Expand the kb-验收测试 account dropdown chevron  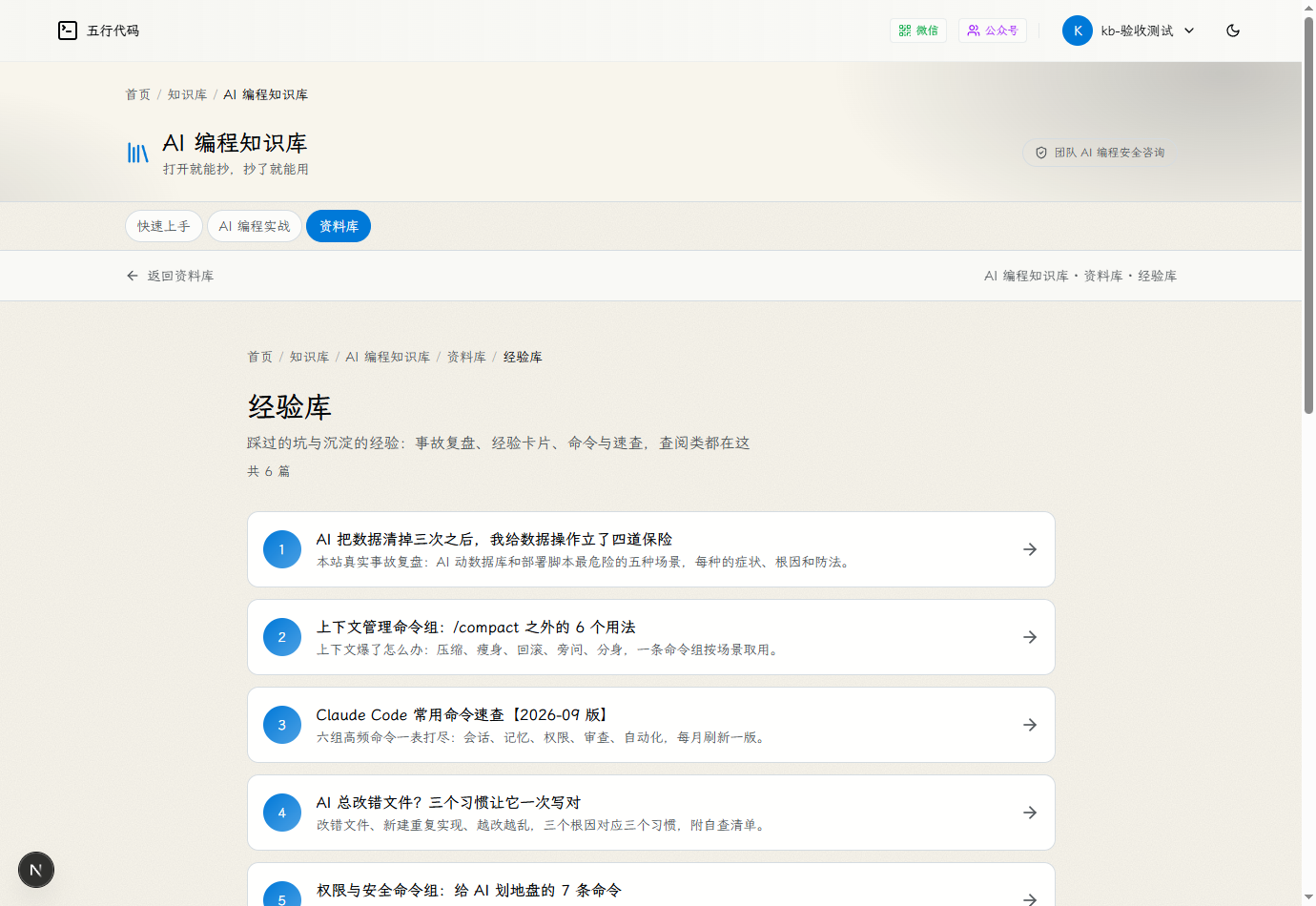1189,31
